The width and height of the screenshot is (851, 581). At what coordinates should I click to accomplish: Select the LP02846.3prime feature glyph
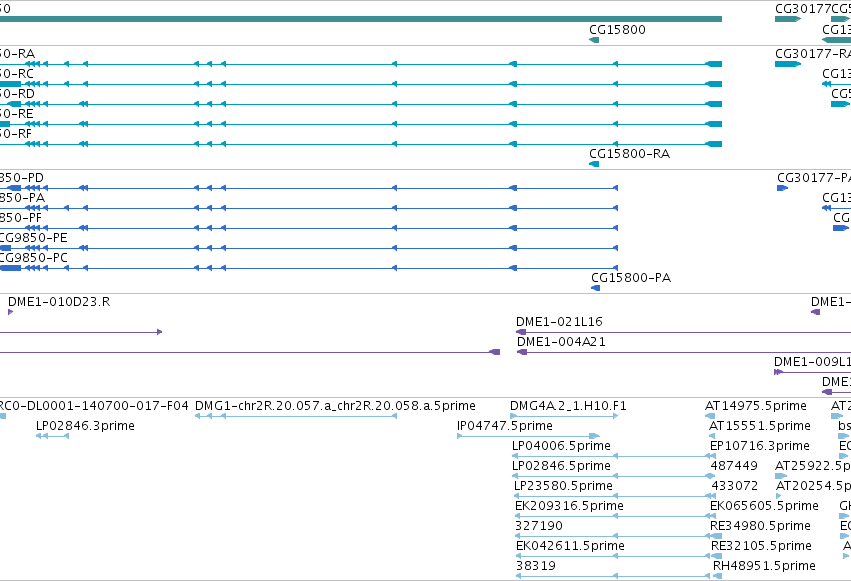[52, 436]
